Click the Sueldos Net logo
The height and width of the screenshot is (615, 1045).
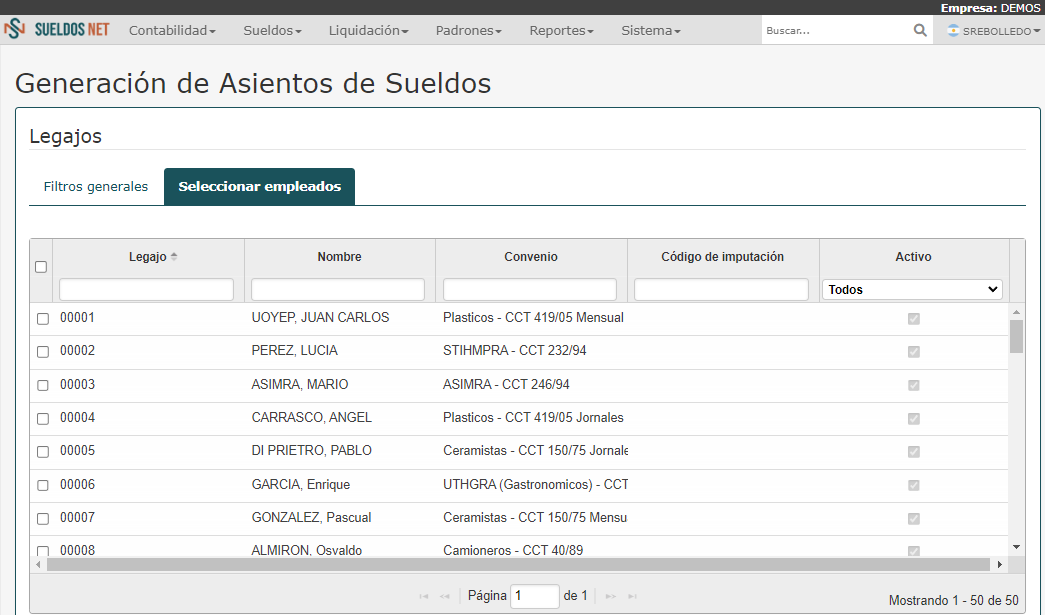pyautogui.click(x=57, y=30)
